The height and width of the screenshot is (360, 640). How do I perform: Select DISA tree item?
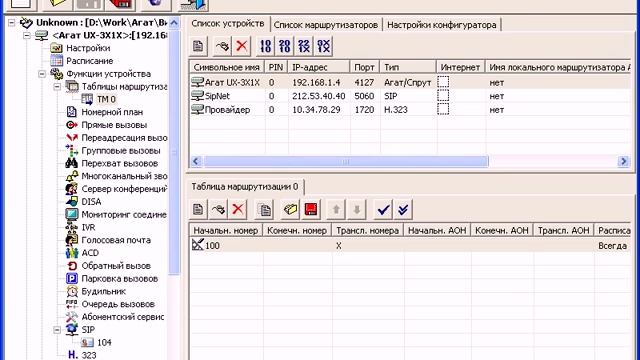pyautogui.click(x=91, y=202)
